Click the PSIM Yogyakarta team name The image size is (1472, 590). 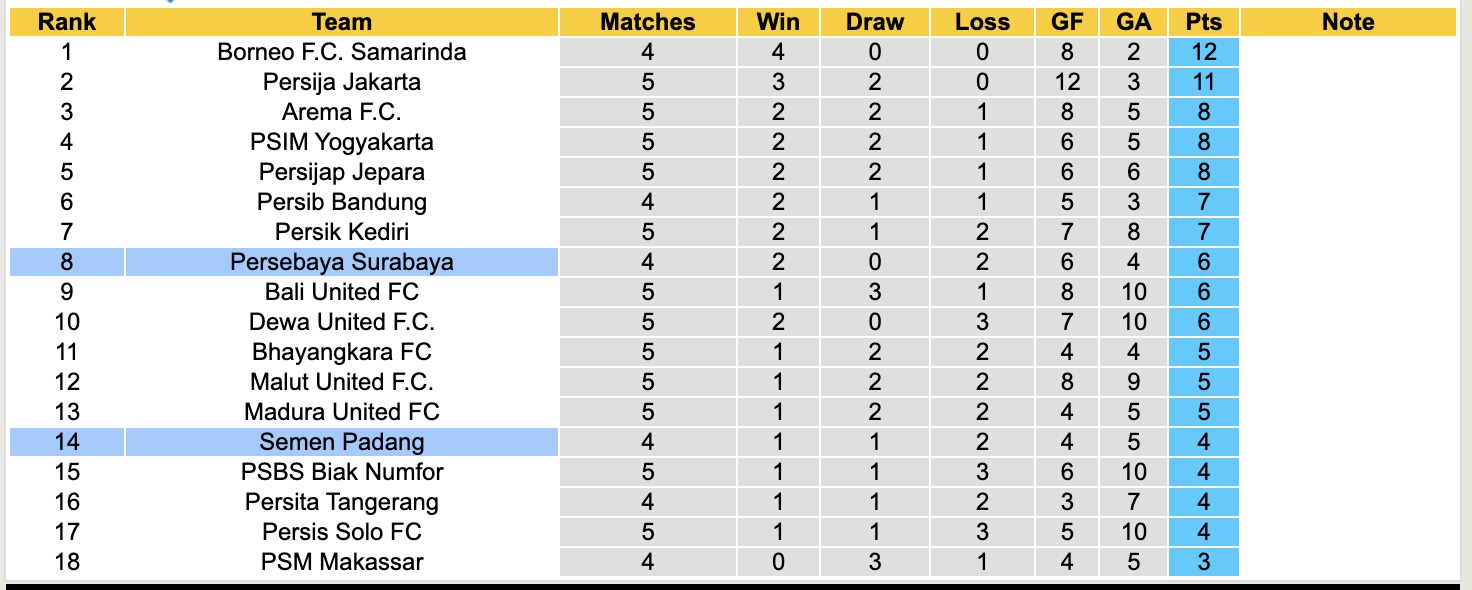click(x=341, y=142)
